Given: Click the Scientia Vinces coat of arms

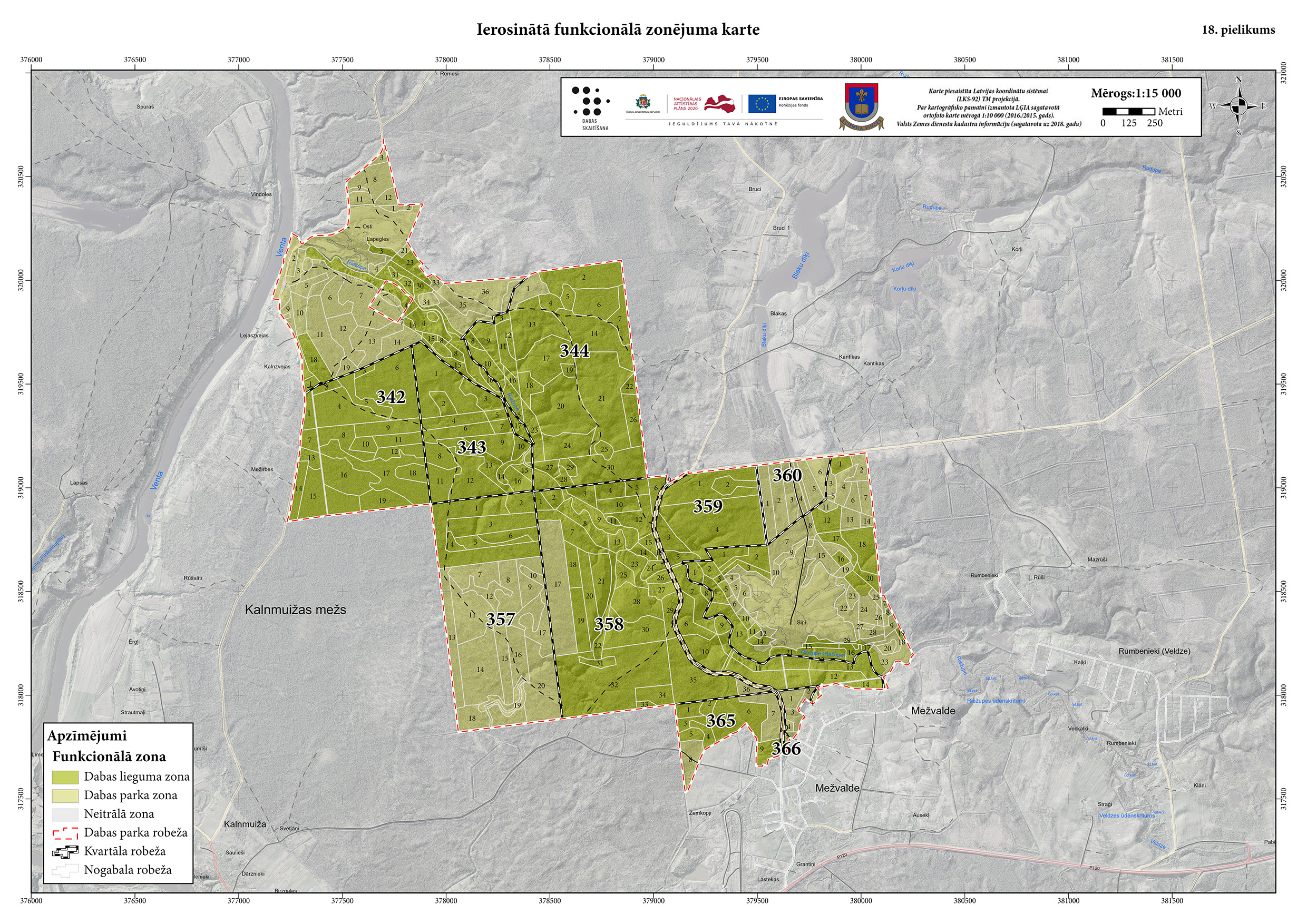Looking at the screenshot, I should pyautogui.click(x=861, y=106).
